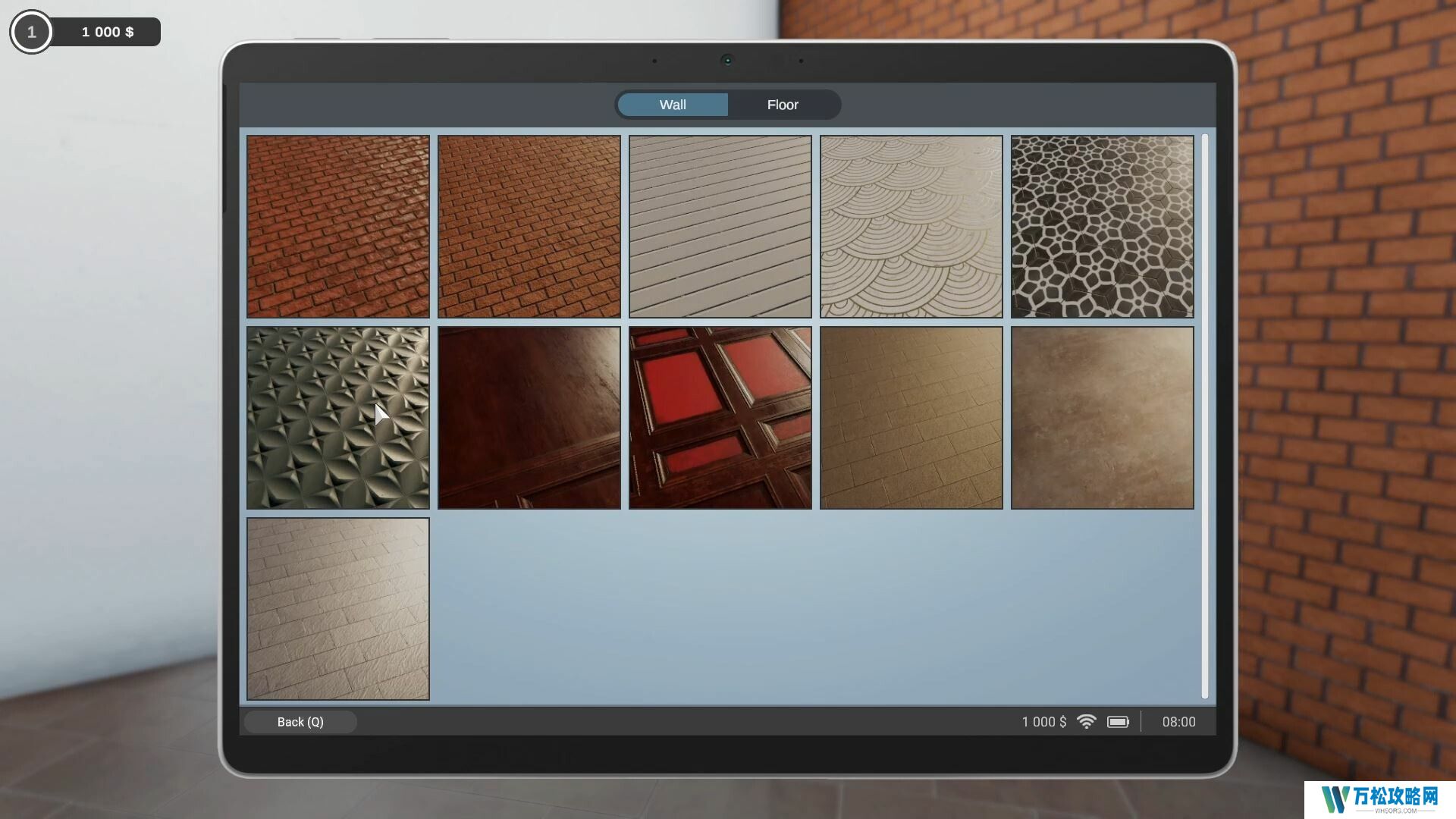The image size is (1456, 819).
Task: Click the 1 000 $ money display top-left
Action: coord(108,32)
